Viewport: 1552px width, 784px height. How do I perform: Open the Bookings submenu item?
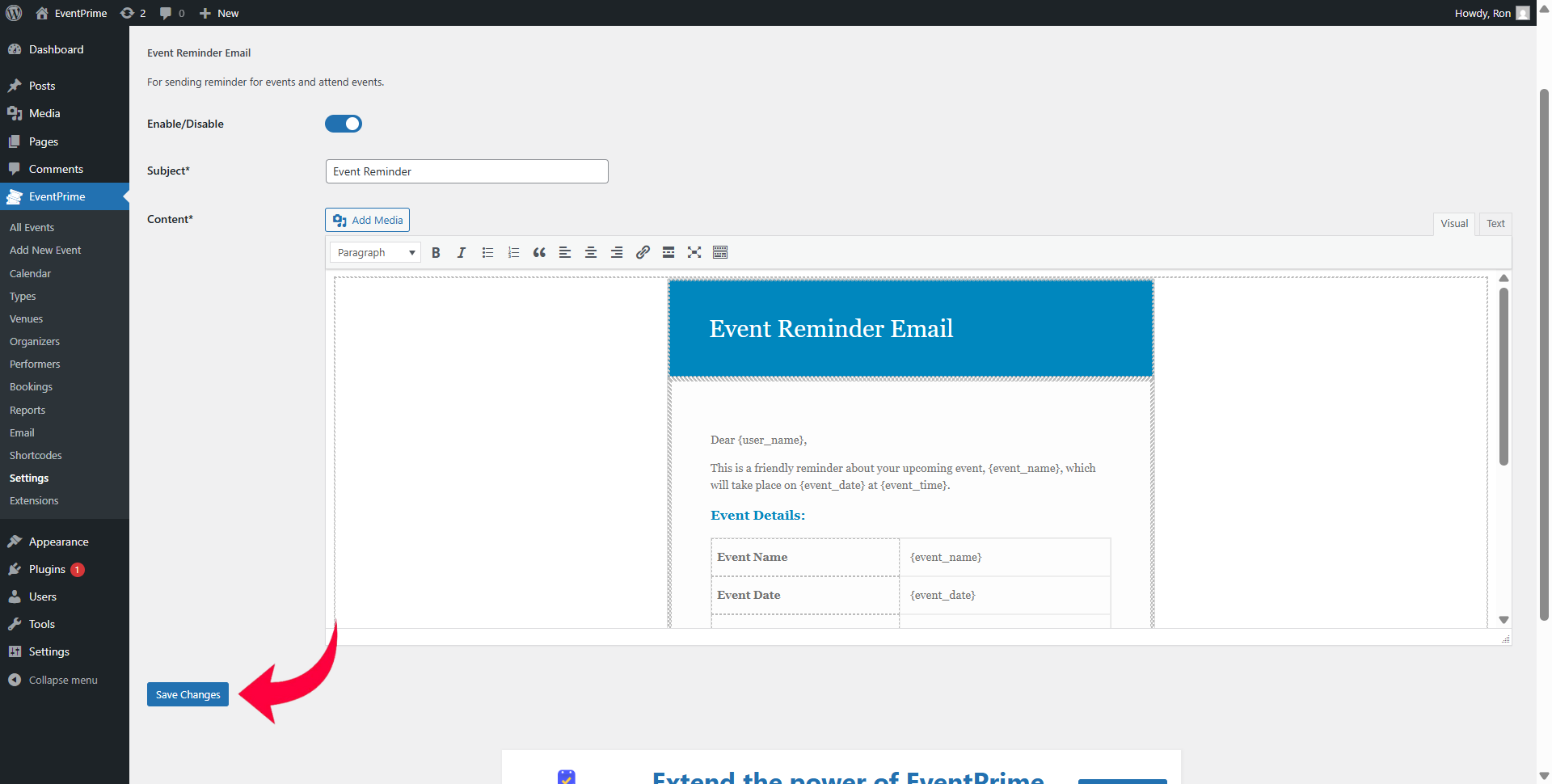[31, 387]
